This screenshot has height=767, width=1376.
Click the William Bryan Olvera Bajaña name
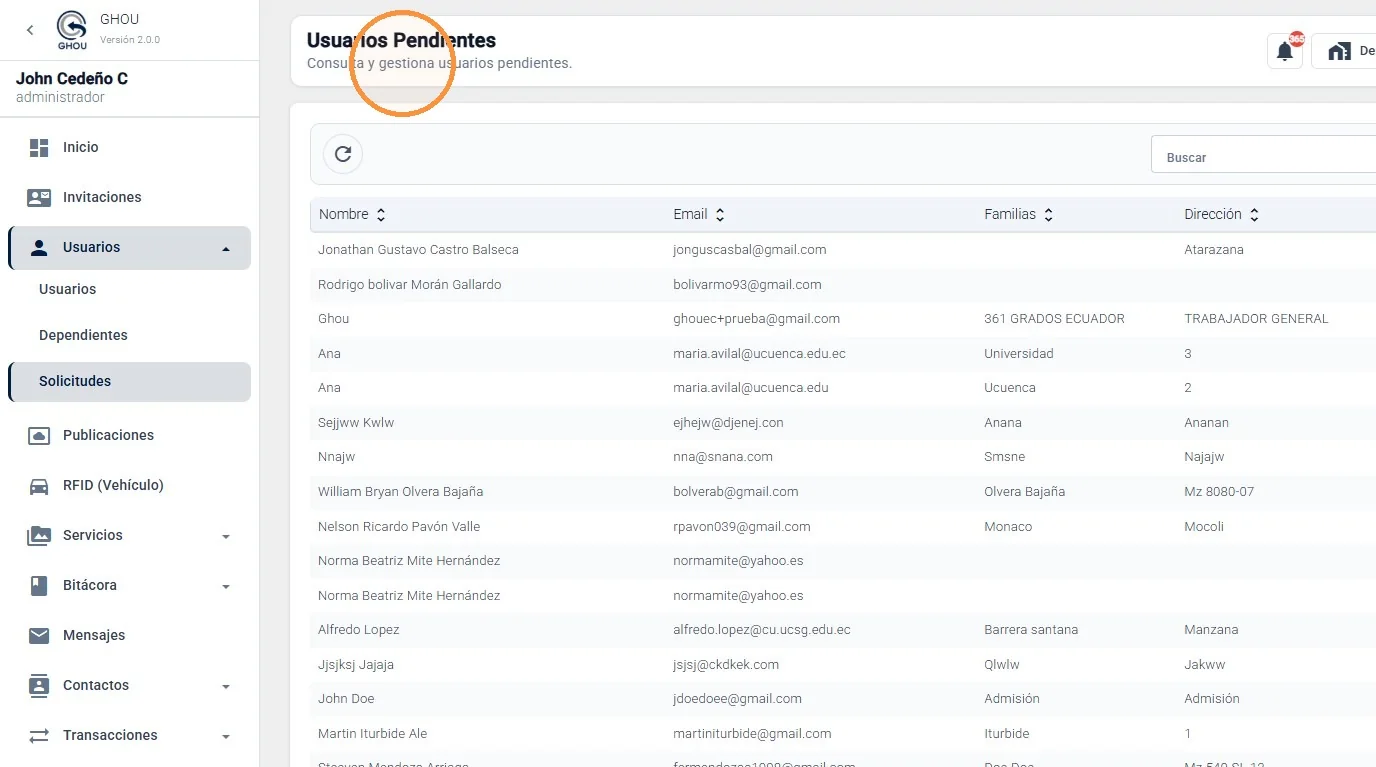[400, 492]
